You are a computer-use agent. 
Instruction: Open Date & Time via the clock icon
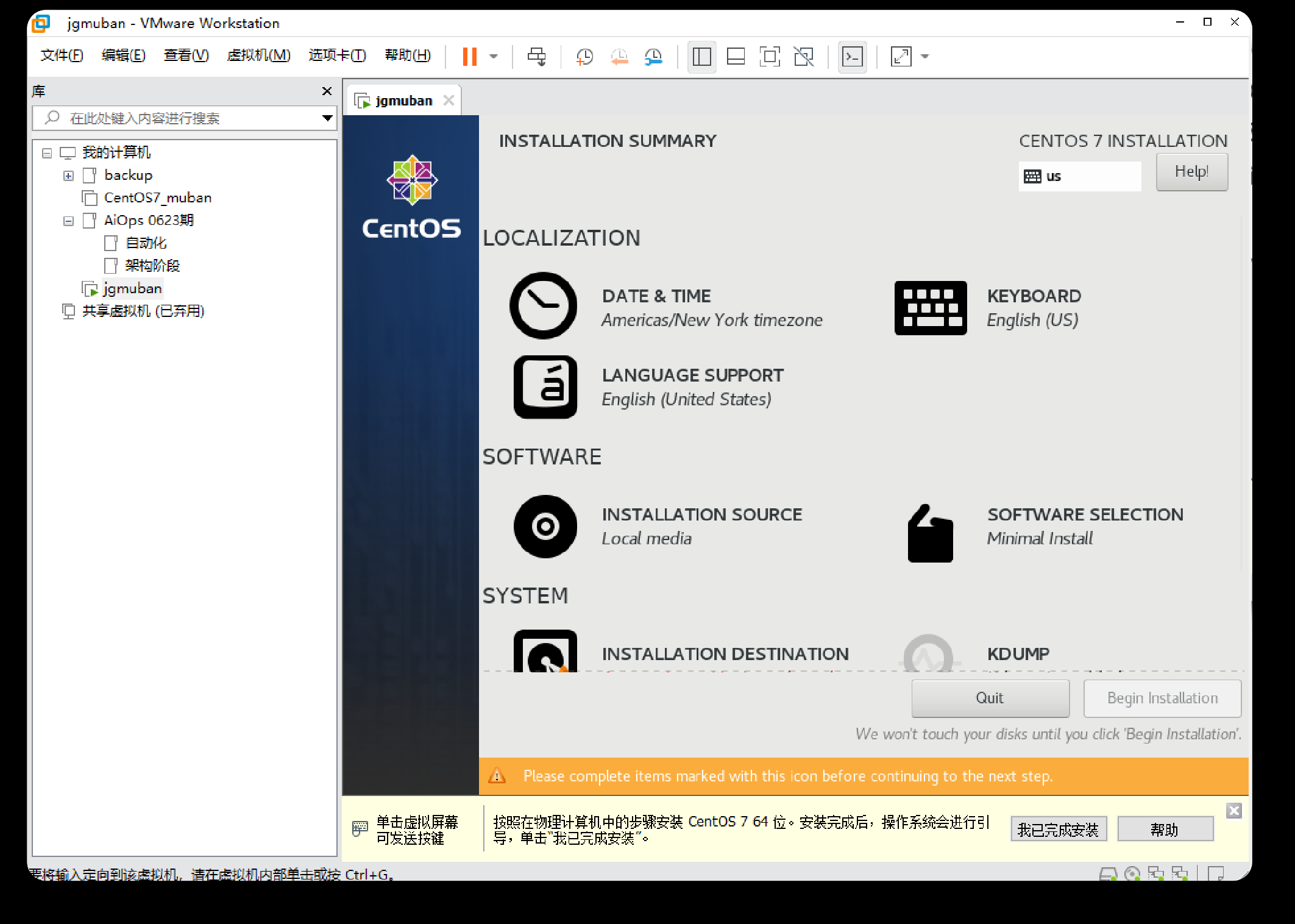coord(543,305)
